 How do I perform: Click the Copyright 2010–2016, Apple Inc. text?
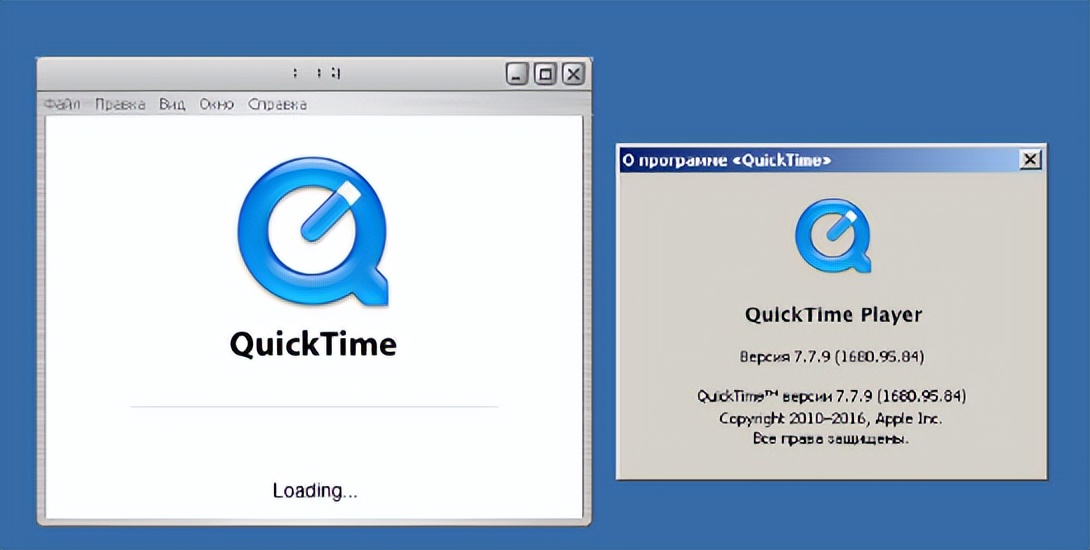click(x=831, y=419)
